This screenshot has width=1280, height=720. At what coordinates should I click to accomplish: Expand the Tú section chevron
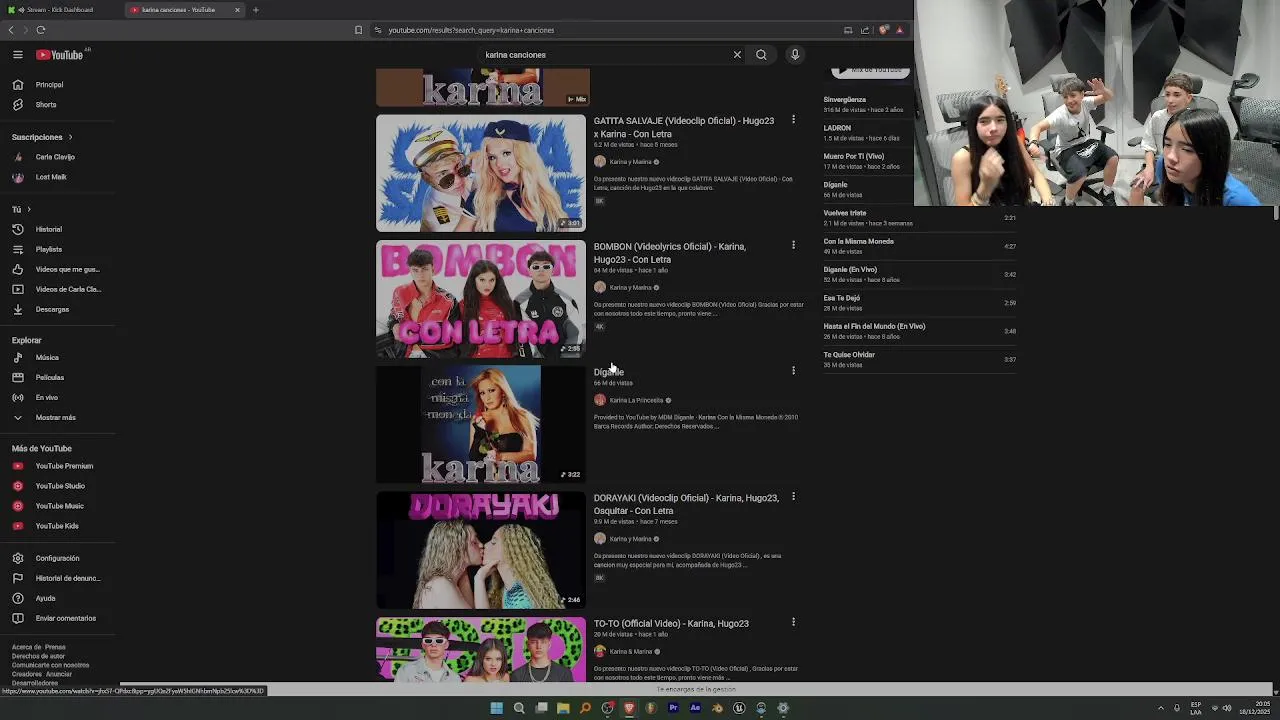(29, 209)
